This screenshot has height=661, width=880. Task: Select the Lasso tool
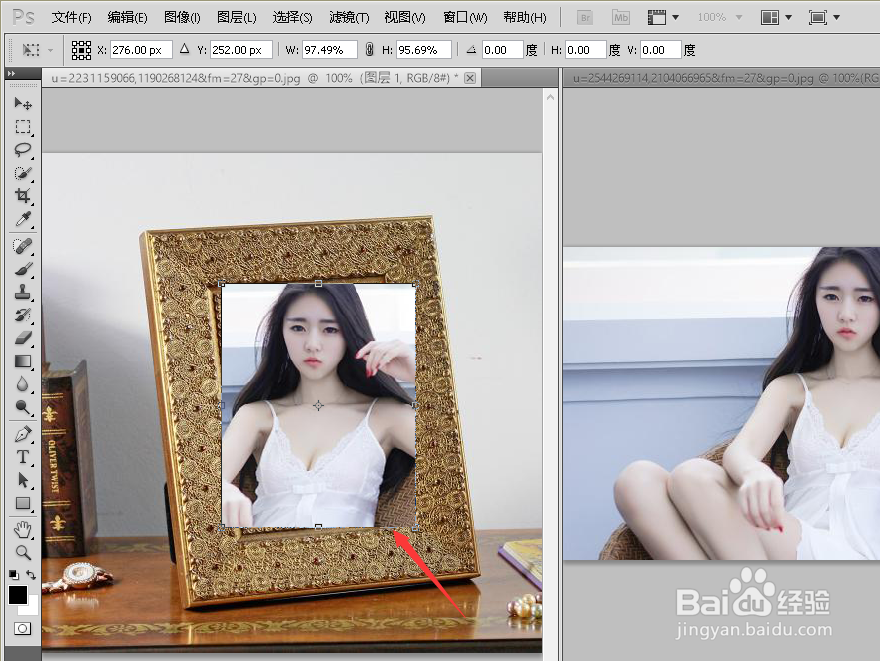click(22, 150)
